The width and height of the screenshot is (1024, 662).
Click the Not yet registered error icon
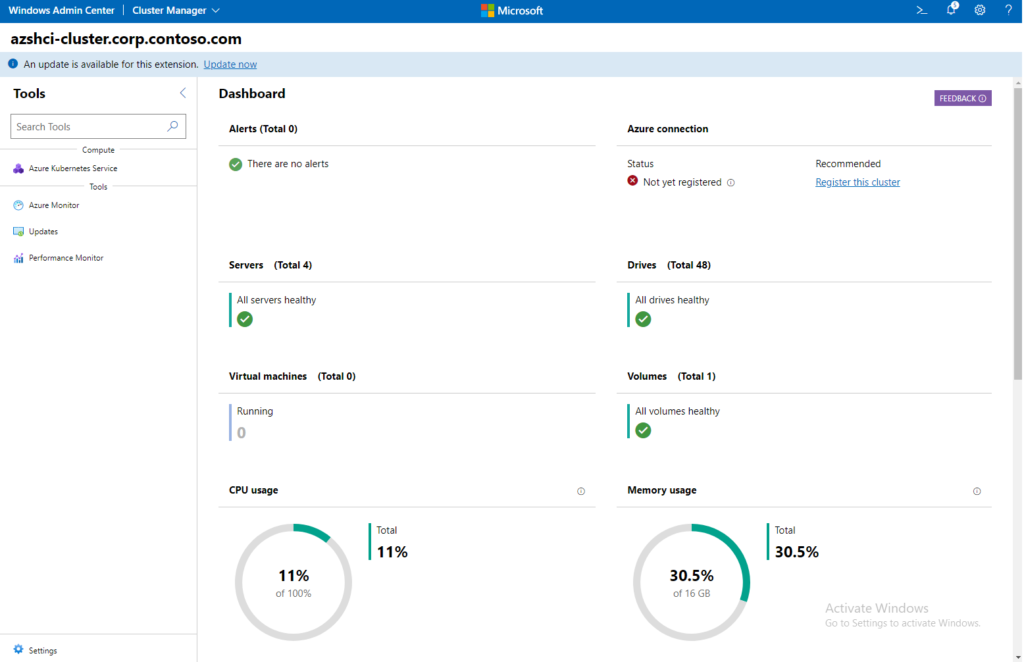point(633,181)
